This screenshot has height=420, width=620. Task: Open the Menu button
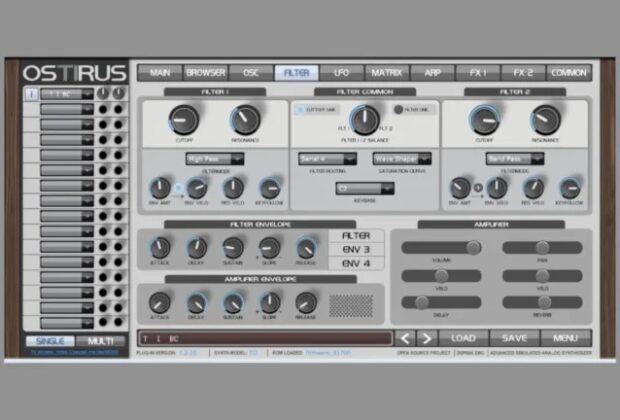pos(565,339)
